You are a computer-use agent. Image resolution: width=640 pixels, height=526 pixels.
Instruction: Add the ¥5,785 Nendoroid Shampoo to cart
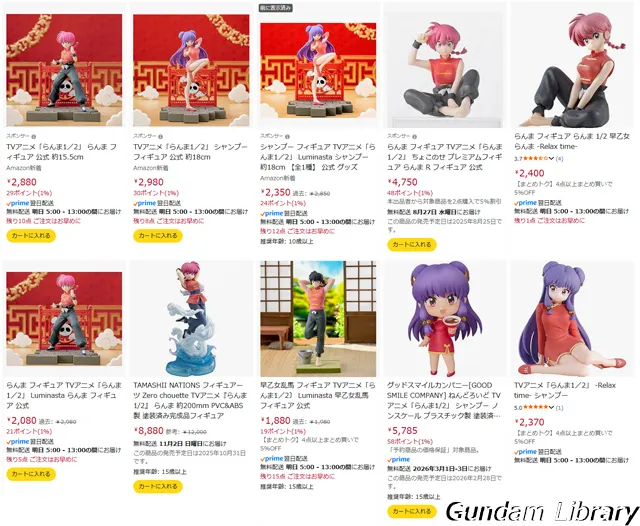pos(412,511)
